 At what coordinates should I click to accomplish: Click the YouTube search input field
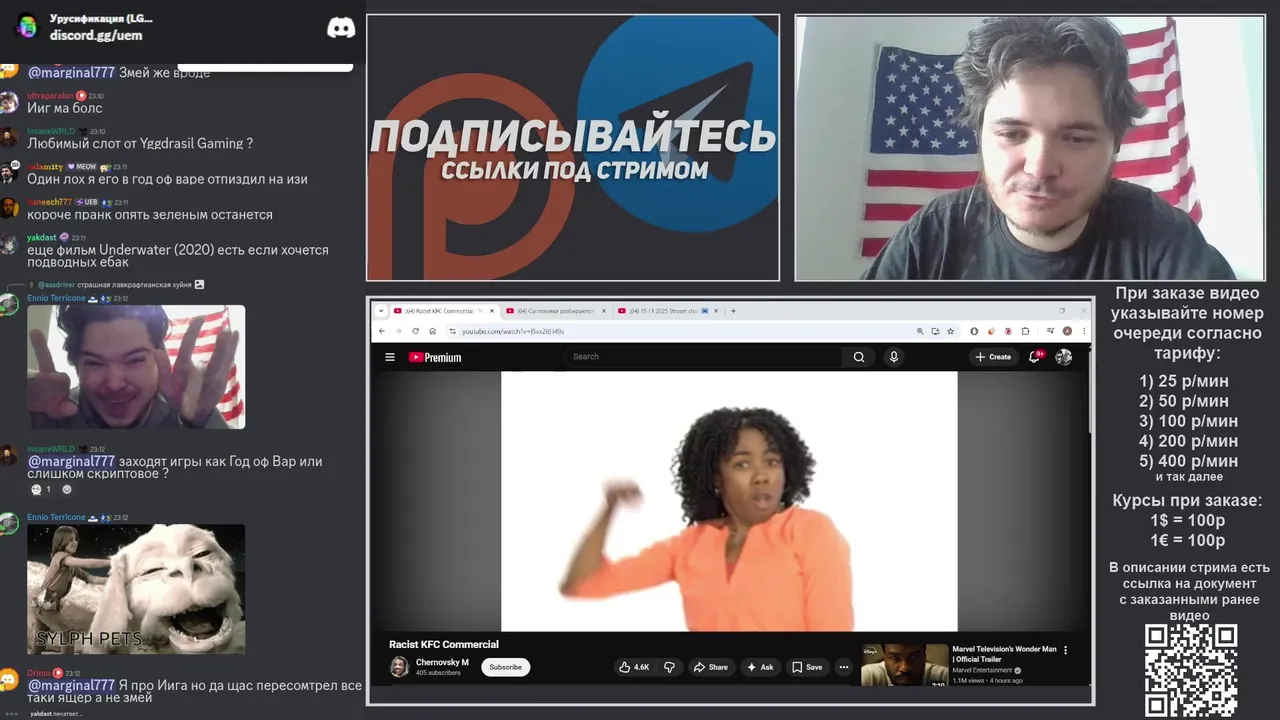pos(705,357)
